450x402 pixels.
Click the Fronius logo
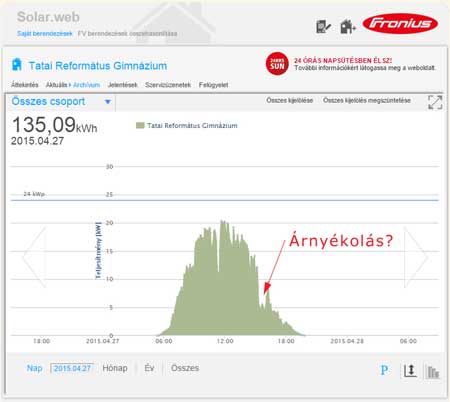(400, 24)
